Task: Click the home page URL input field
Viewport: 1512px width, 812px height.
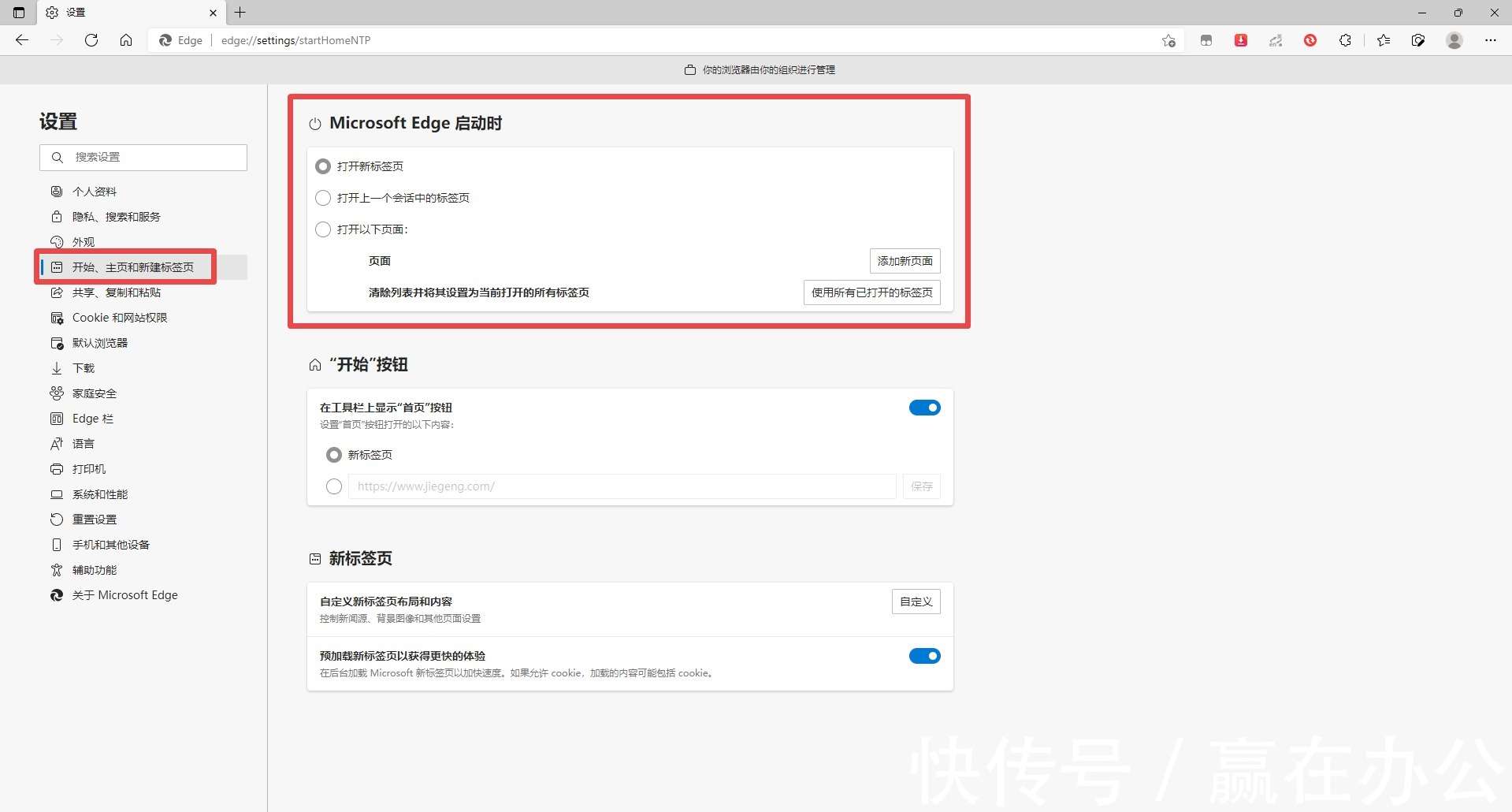Action: coord(622,486)
